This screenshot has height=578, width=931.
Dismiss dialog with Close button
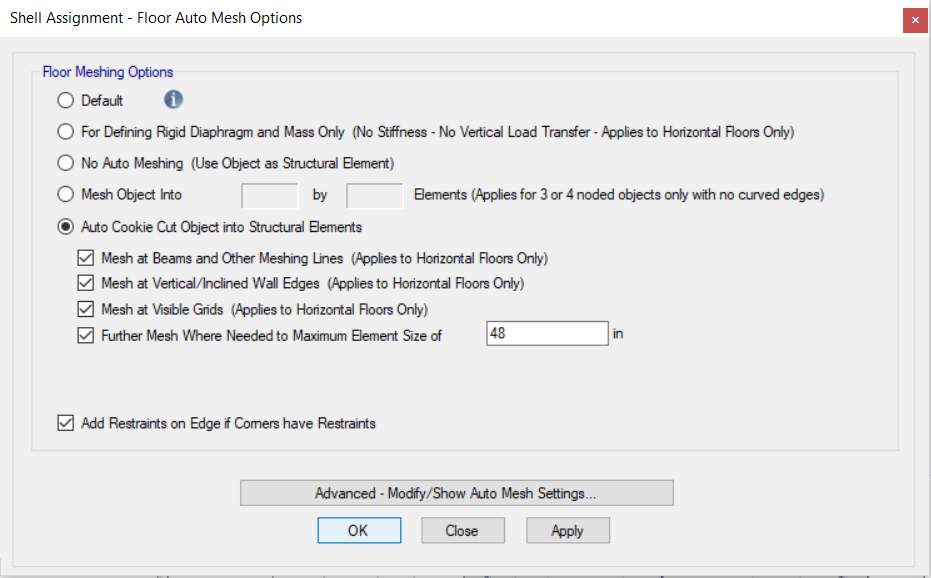click(x=463, y=530)
